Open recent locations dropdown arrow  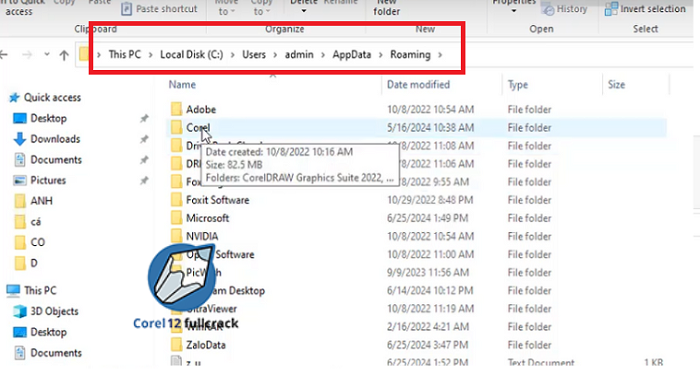click(x=46, y=54)
